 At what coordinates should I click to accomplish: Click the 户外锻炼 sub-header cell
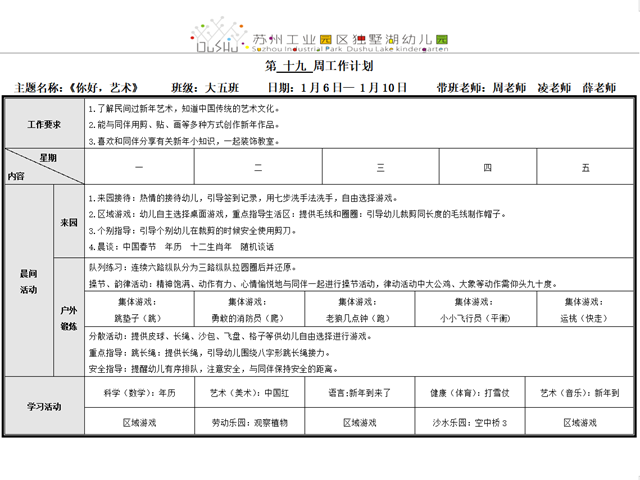point(68,318)
